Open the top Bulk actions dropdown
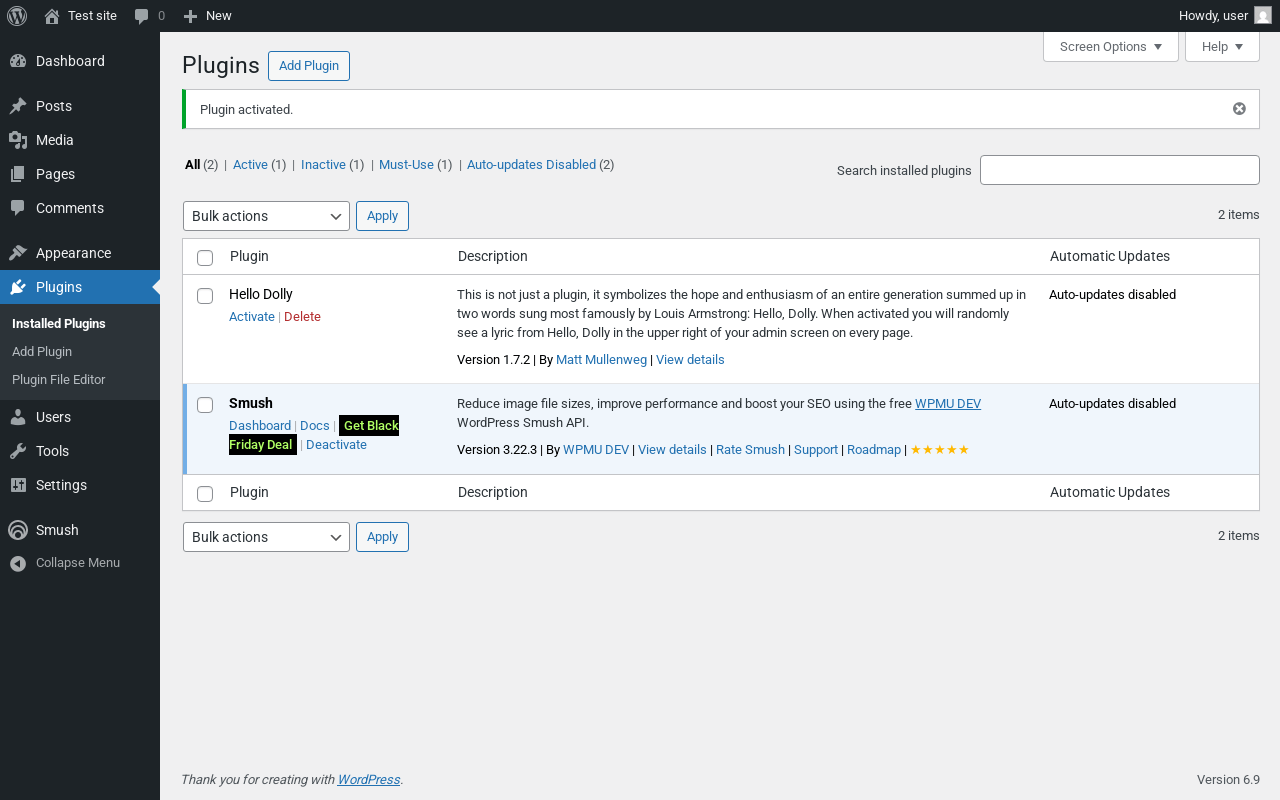 point(266,216)
